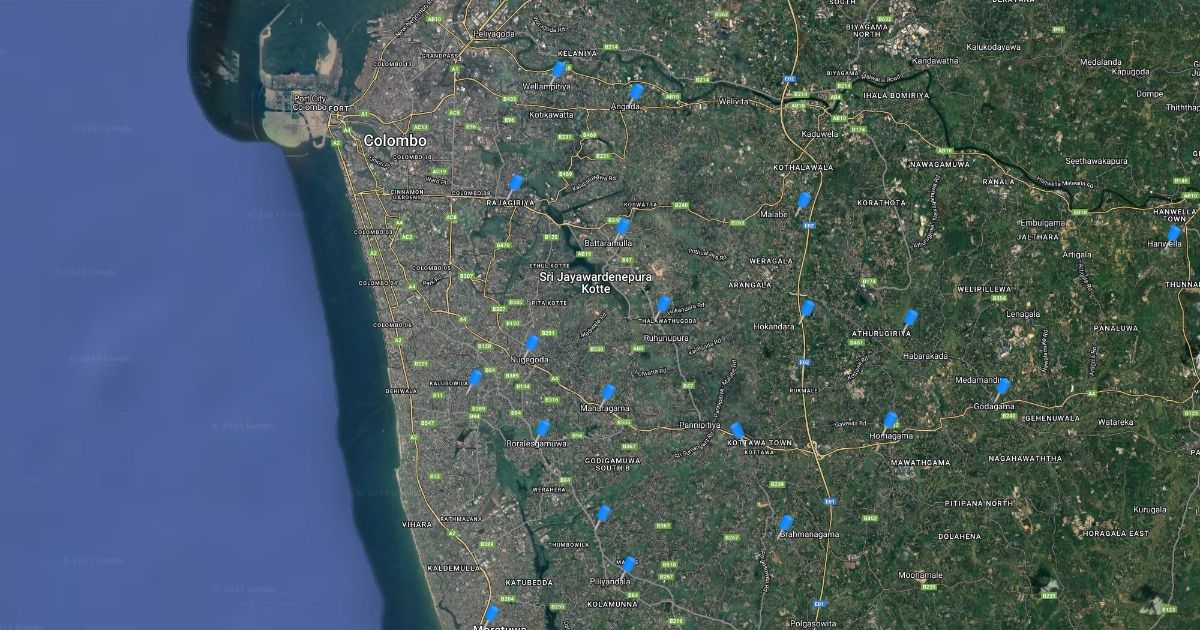Image resolution: width=1200 pixels, height=630 pixels.
Task: Select the pin near Kalubowila
Action: click(475, 378)
